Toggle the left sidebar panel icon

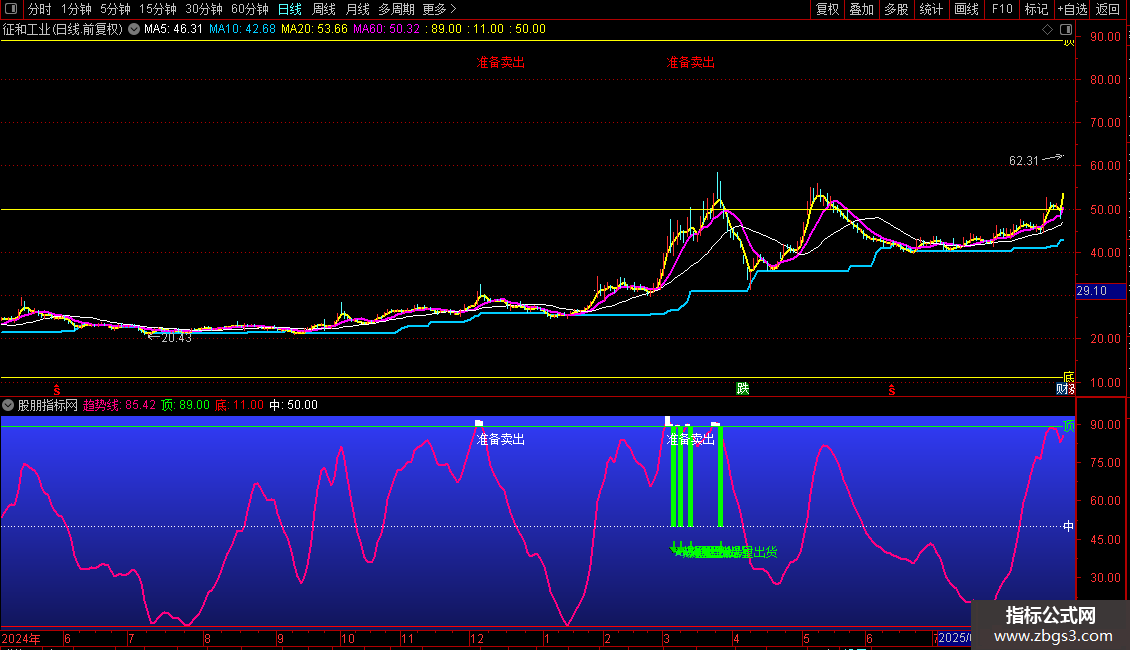pos(10,9)
